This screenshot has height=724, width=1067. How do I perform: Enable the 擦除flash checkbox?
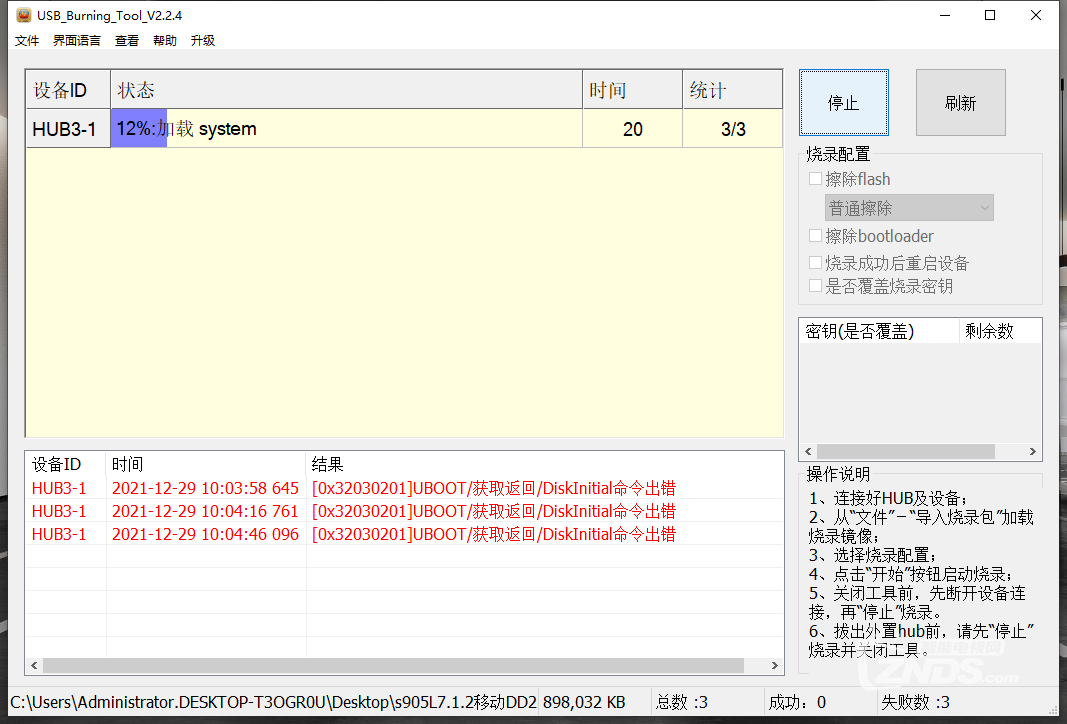pos(815,178)
